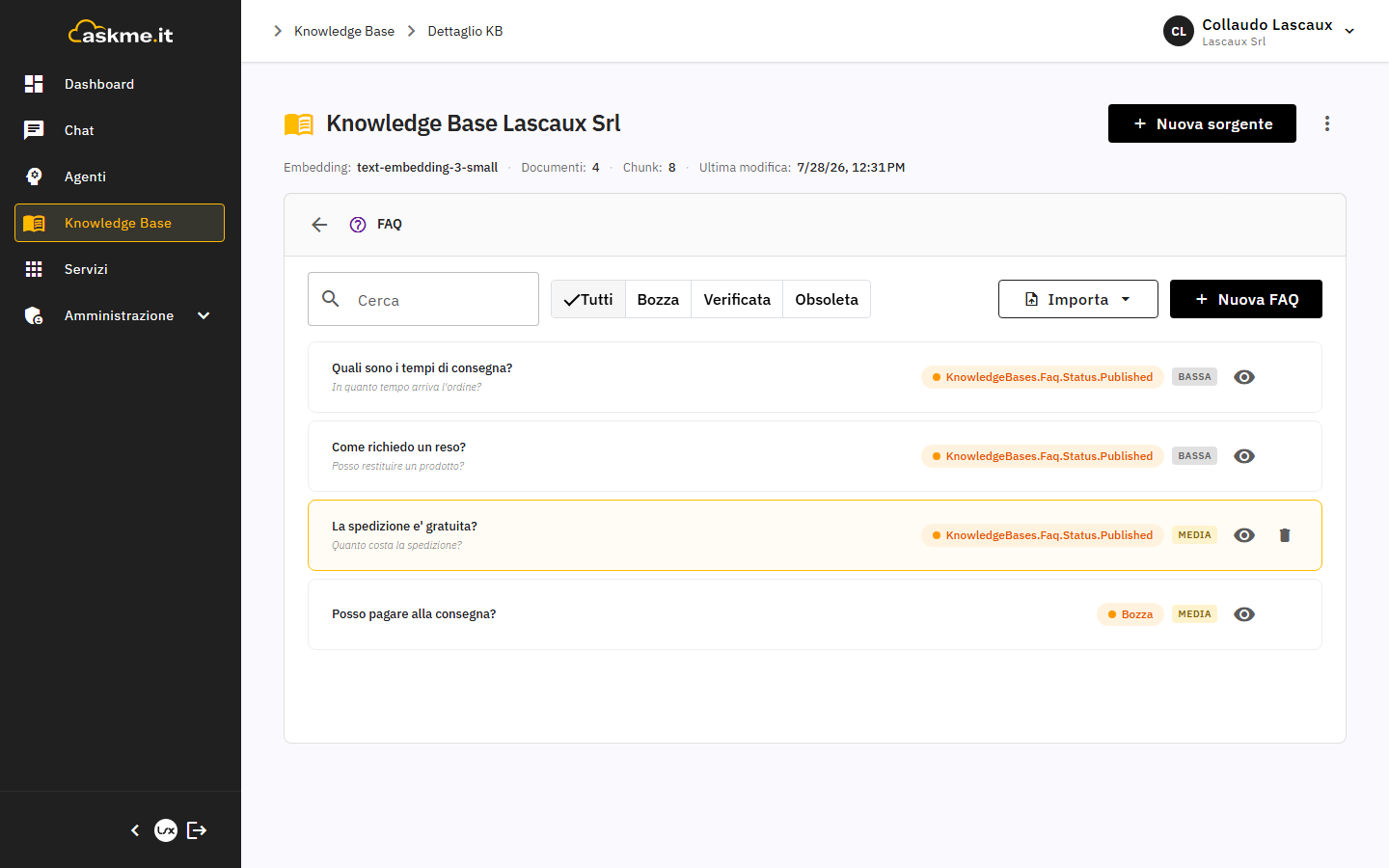The image size is (1389, 868).
Task: Click the 'Posso restituire un prodotto?' subtitle
Action: (x=397, y=466)
